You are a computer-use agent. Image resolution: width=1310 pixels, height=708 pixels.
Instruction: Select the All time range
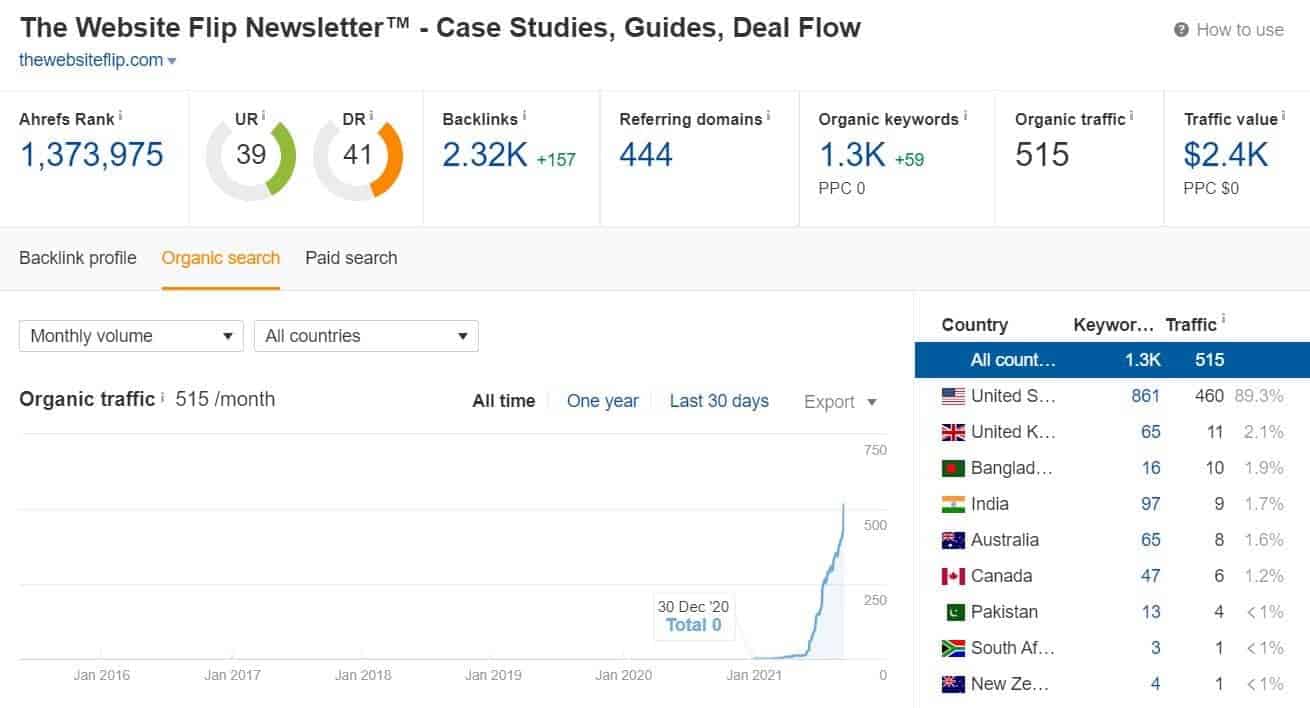click(x=504, y=401)
